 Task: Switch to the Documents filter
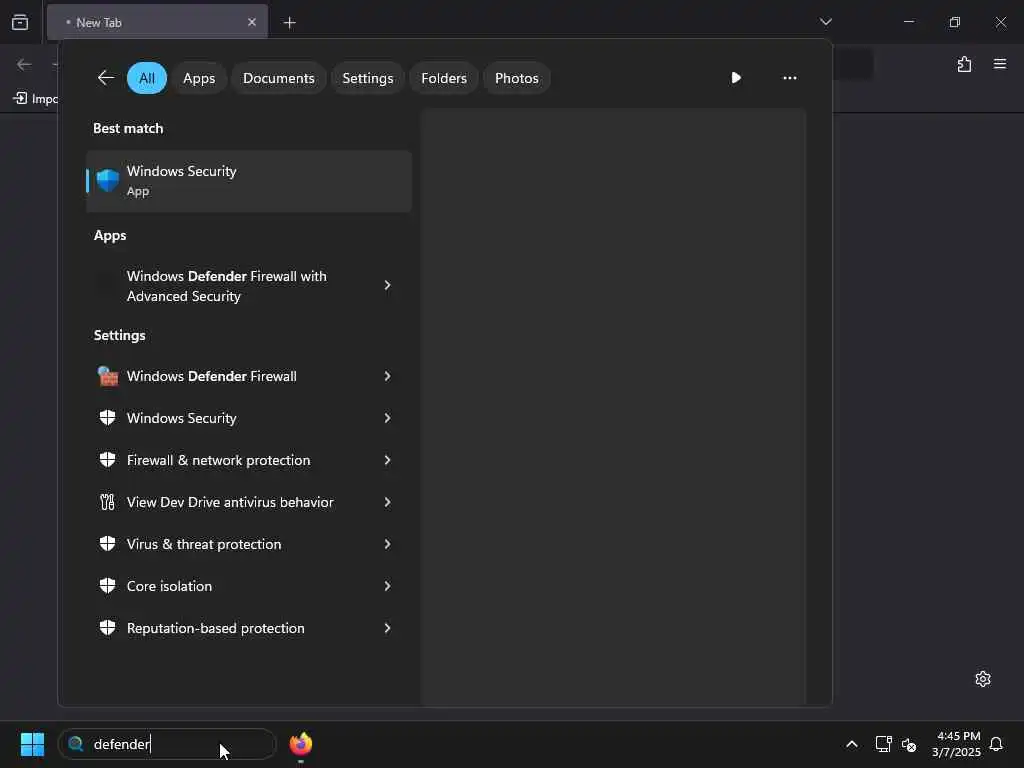pyautogui.click(x=279, y=78)
